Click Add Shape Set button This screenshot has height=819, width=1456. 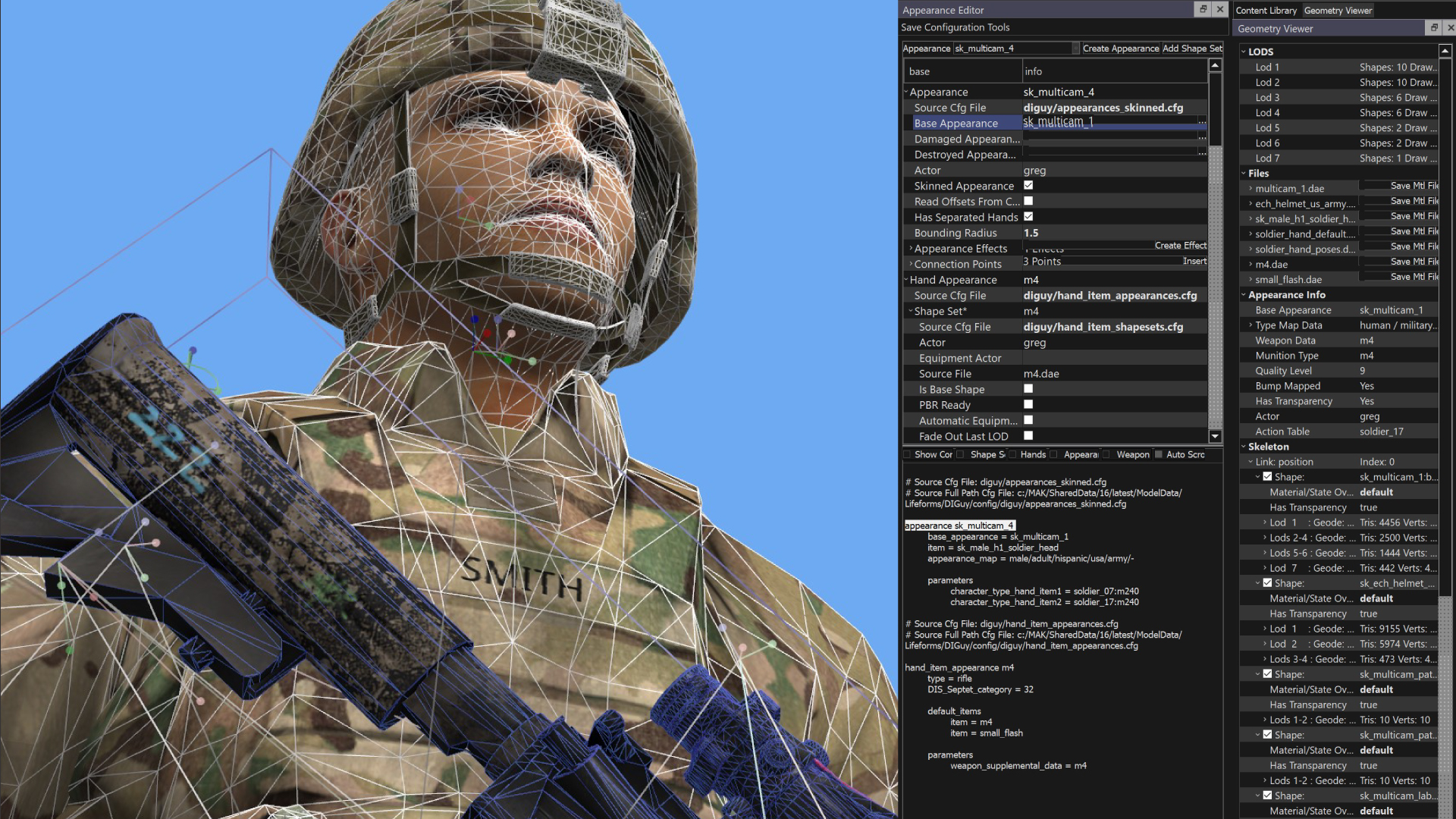point(1191,49)
